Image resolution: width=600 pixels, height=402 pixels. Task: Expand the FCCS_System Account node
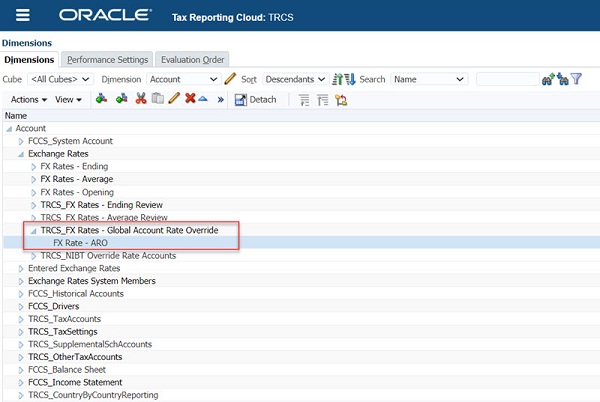click(x=21, y=142)
